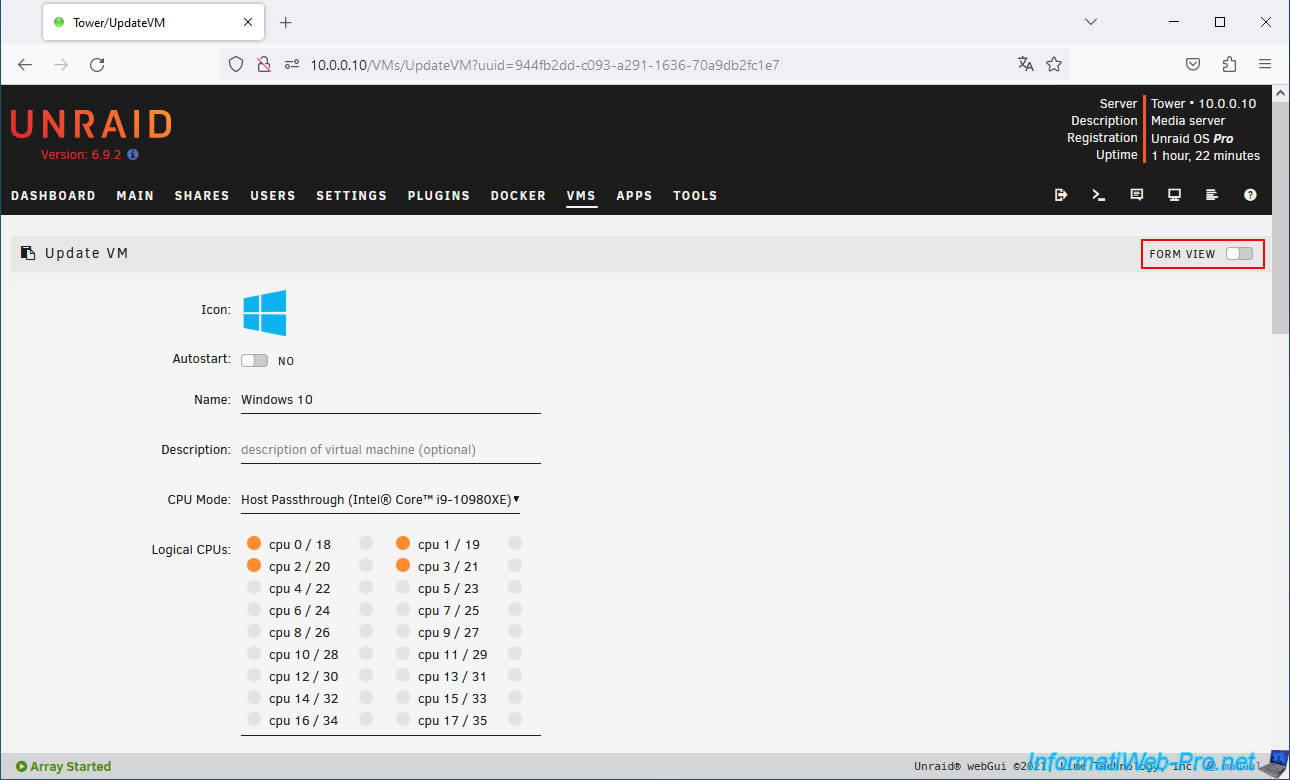The width and height of the screenshot is (1290, 780).
Task: Open the Firefox application menu
Action: tap(1265, 64)
